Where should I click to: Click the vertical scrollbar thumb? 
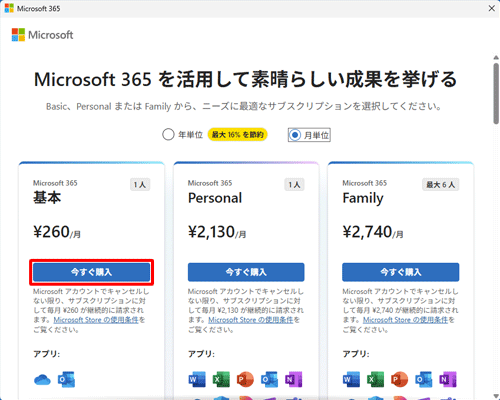496,93
